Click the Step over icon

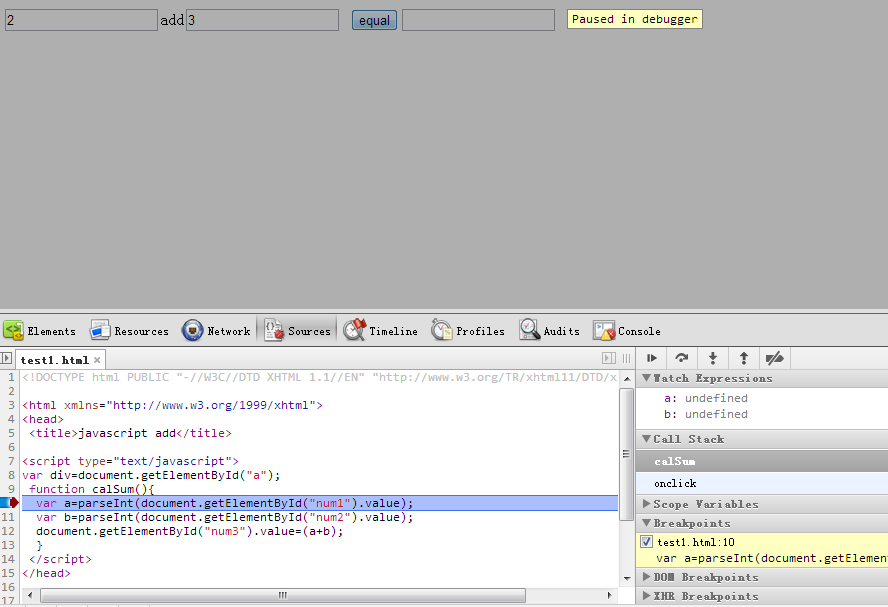coord(682,358)
